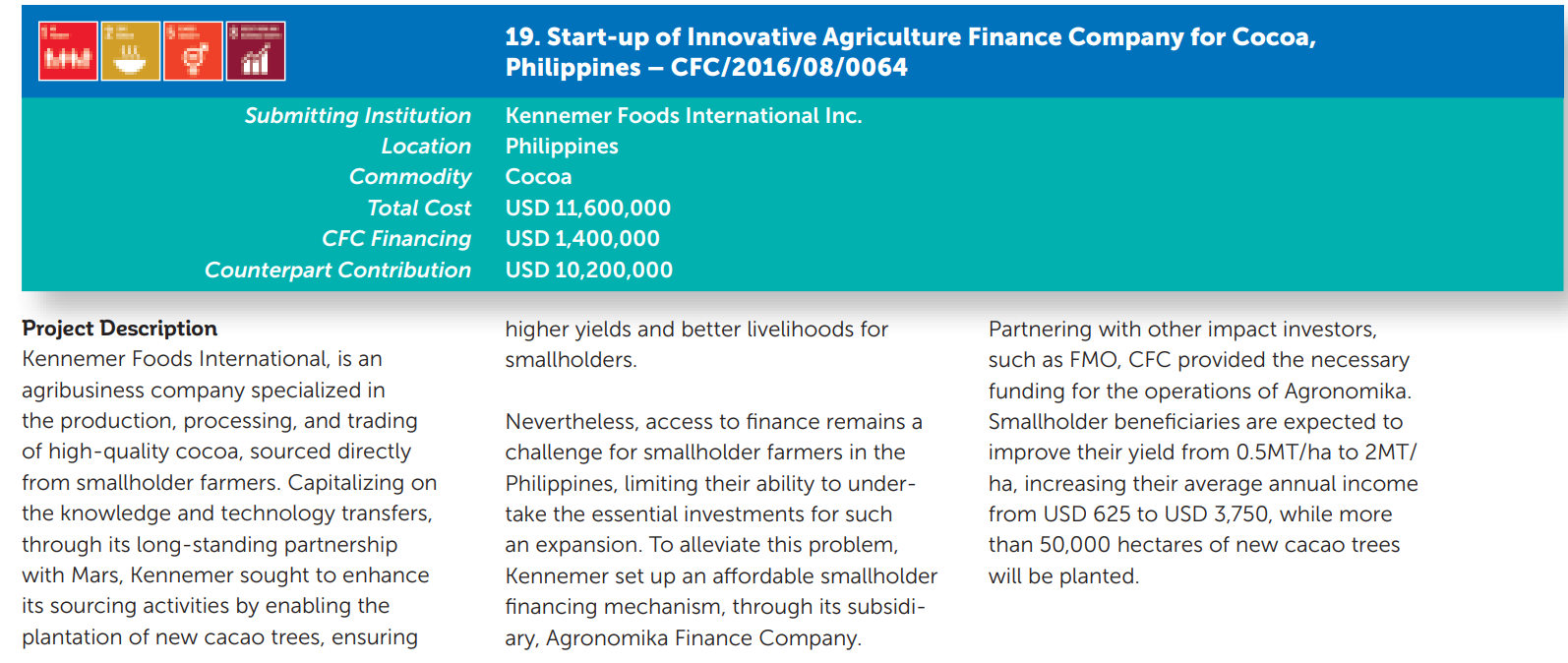Click the Commodity label
The height and width of the screenshot is (663, 1568).
click(410, 177)
